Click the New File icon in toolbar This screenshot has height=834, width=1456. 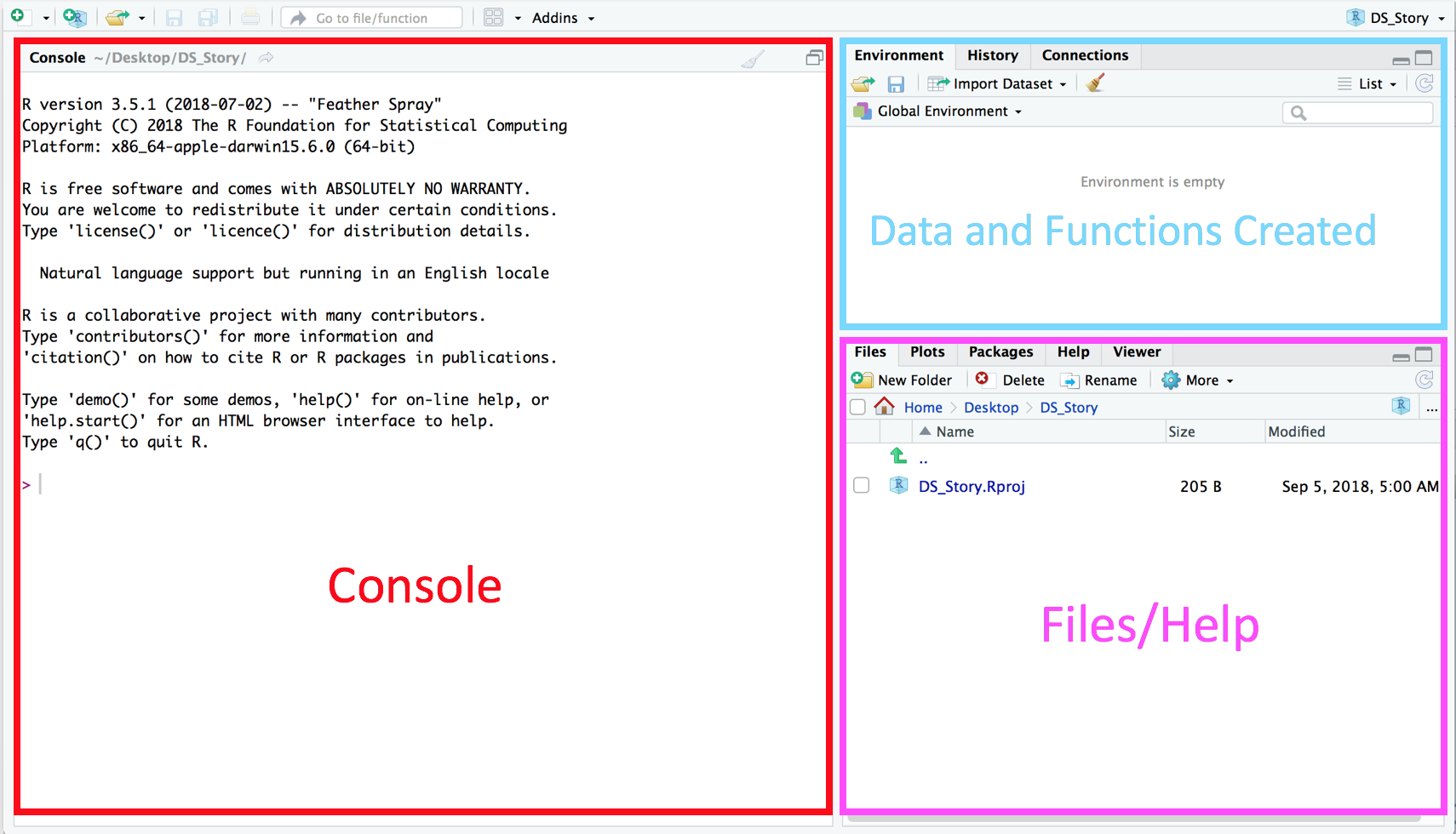coord(18,17)
